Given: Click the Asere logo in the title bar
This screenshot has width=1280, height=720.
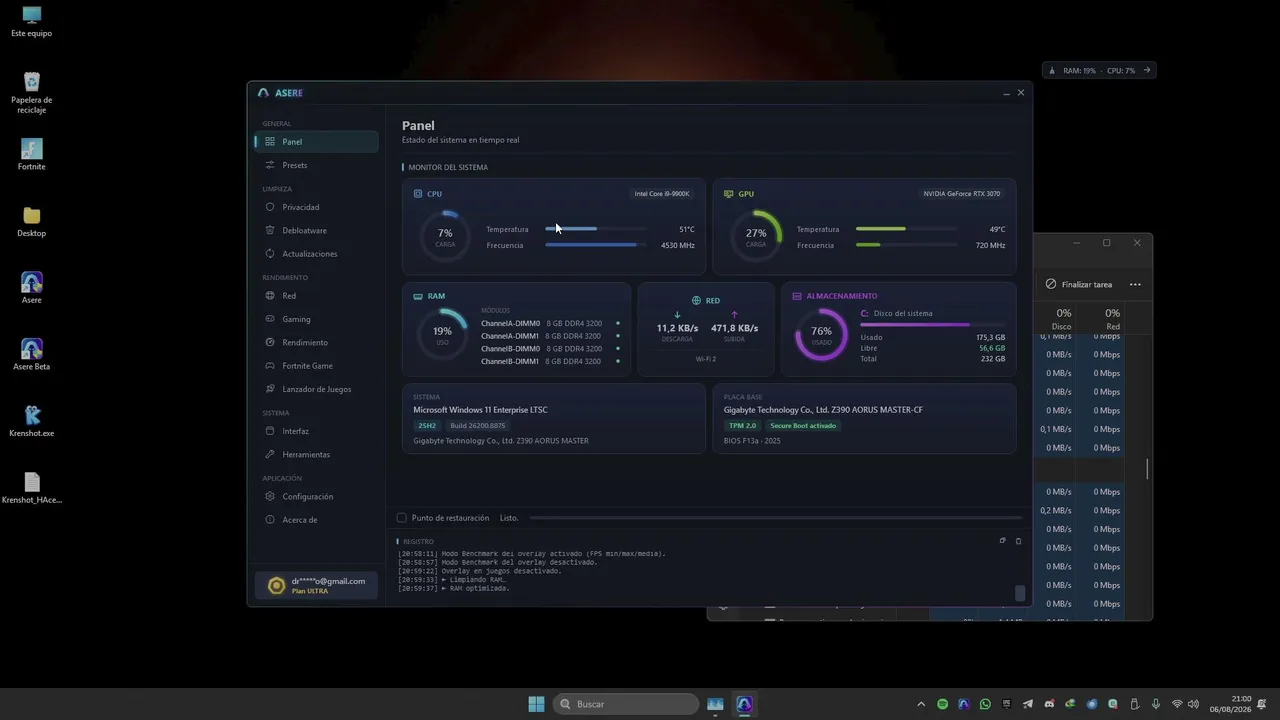Looking at the screenshot, I should (x=263, y=93).
